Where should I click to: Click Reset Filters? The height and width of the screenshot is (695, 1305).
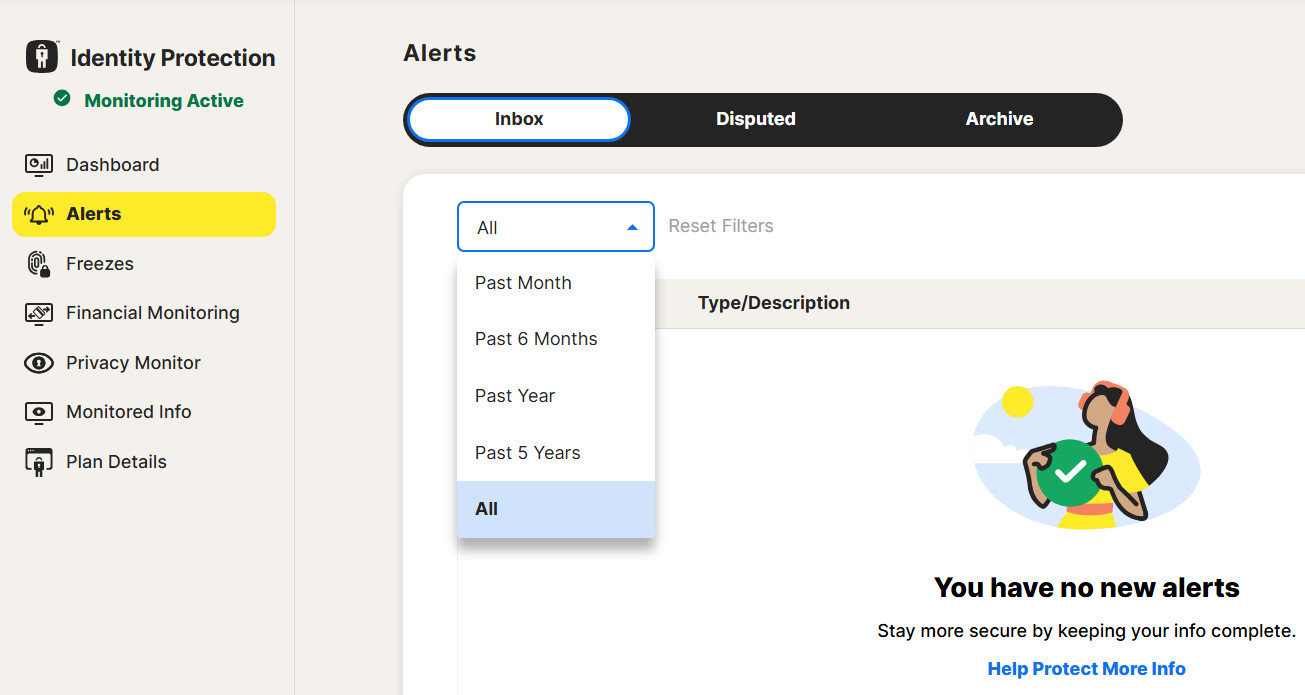pos(720,226)
